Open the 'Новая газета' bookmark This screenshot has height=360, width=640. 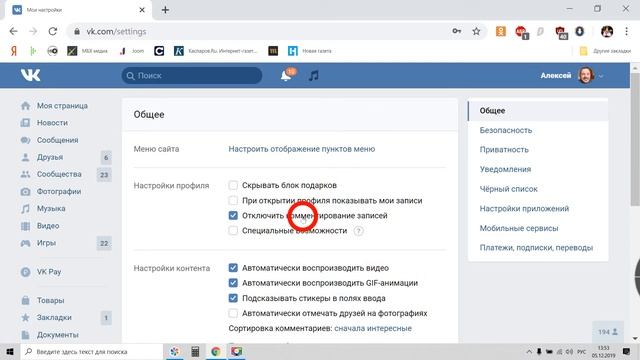pyautogui.click(x=310, y=51)
